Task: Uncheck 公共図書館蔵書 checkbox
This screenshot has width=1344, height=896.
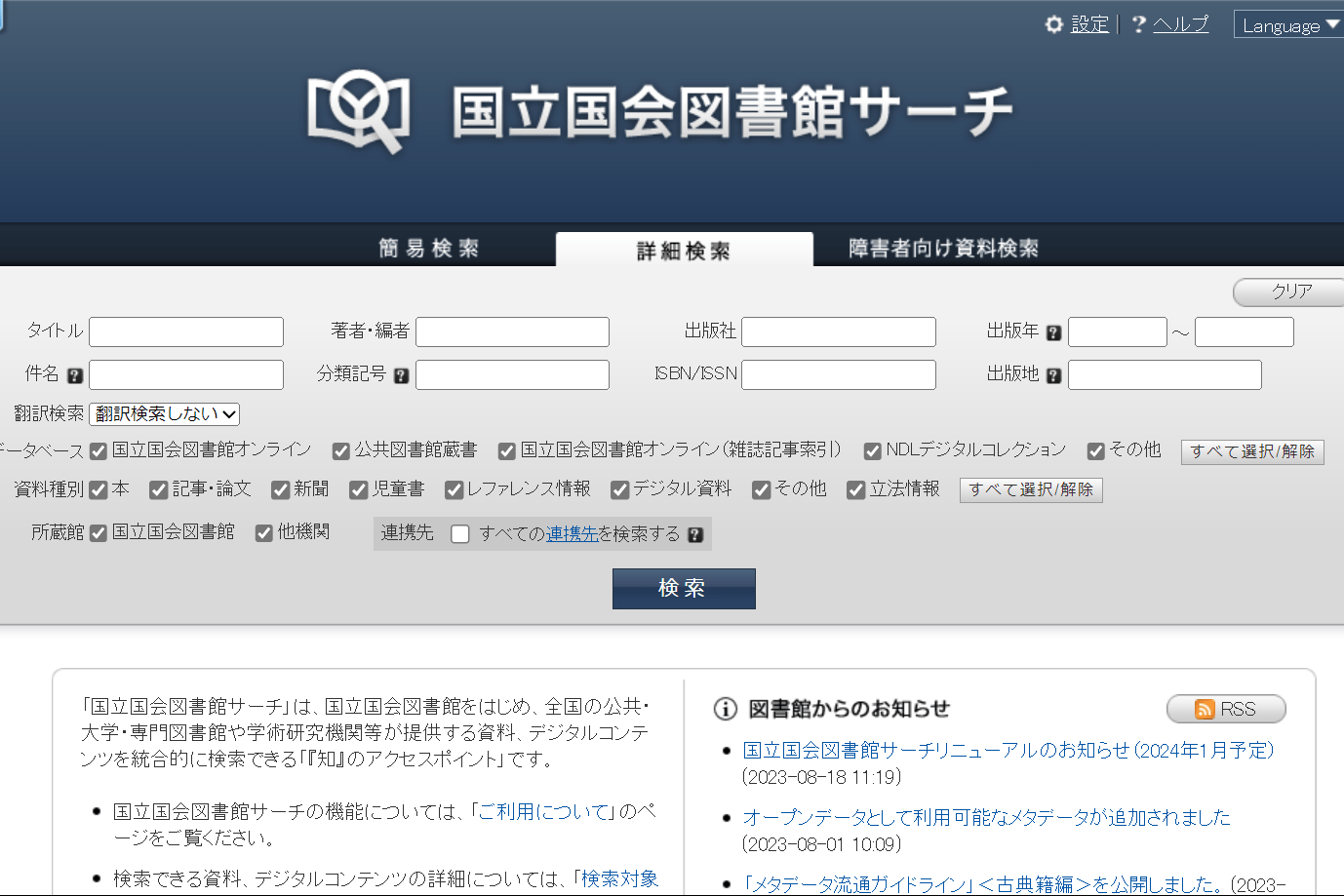Action: coord(341,451)
